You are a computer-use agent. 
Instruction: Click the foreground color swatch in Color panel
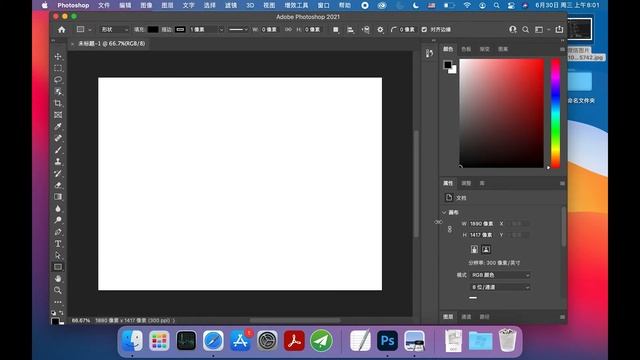point(448,64)
